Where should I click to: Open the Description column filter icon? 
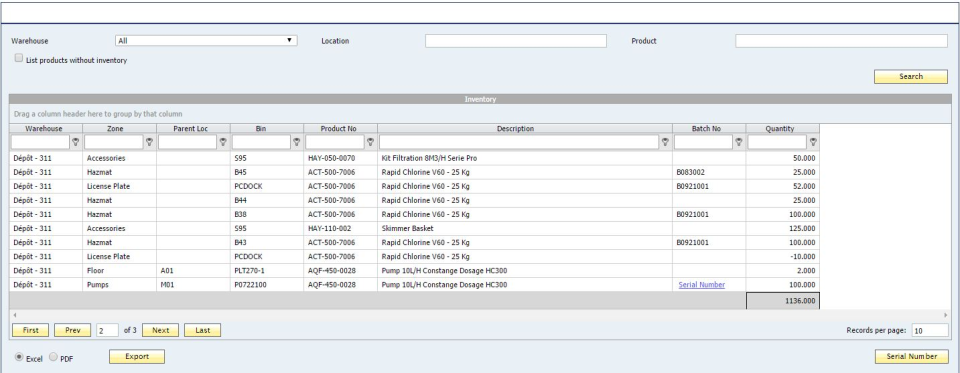tap(665, 141)
